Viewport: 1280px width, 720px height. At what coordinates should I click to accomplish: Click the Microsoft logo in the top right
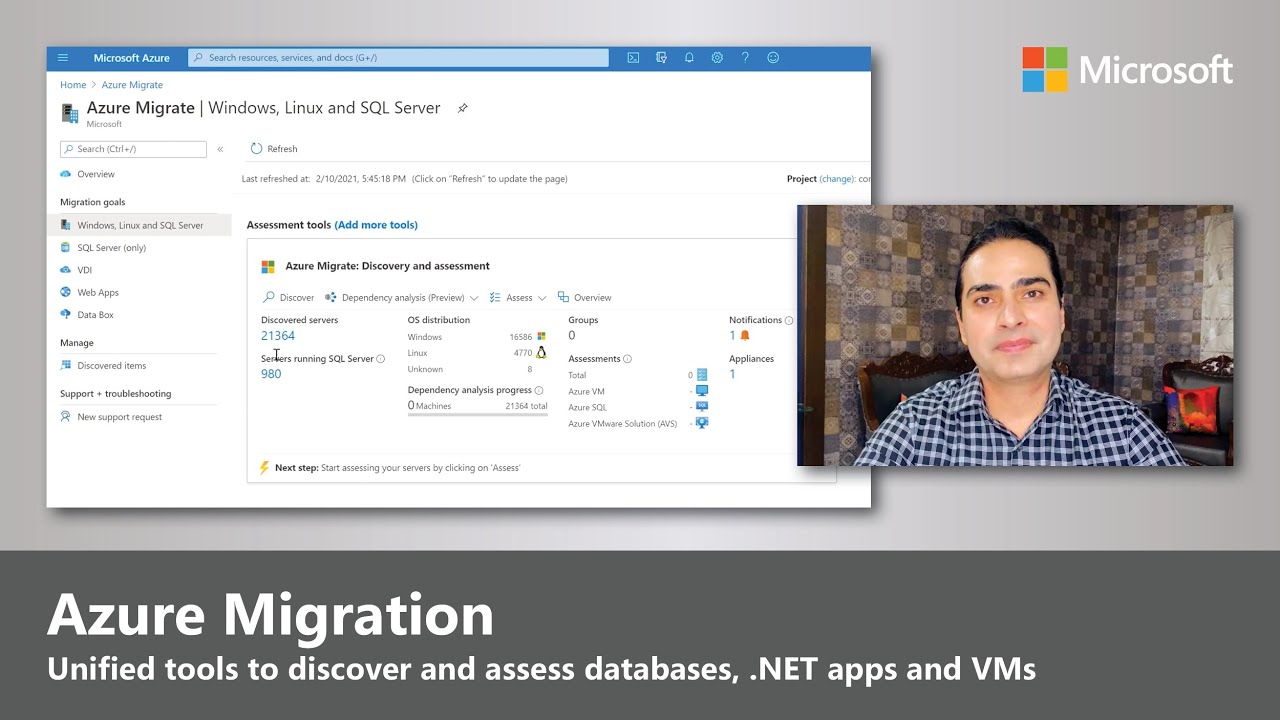[x=1127, y=70]
